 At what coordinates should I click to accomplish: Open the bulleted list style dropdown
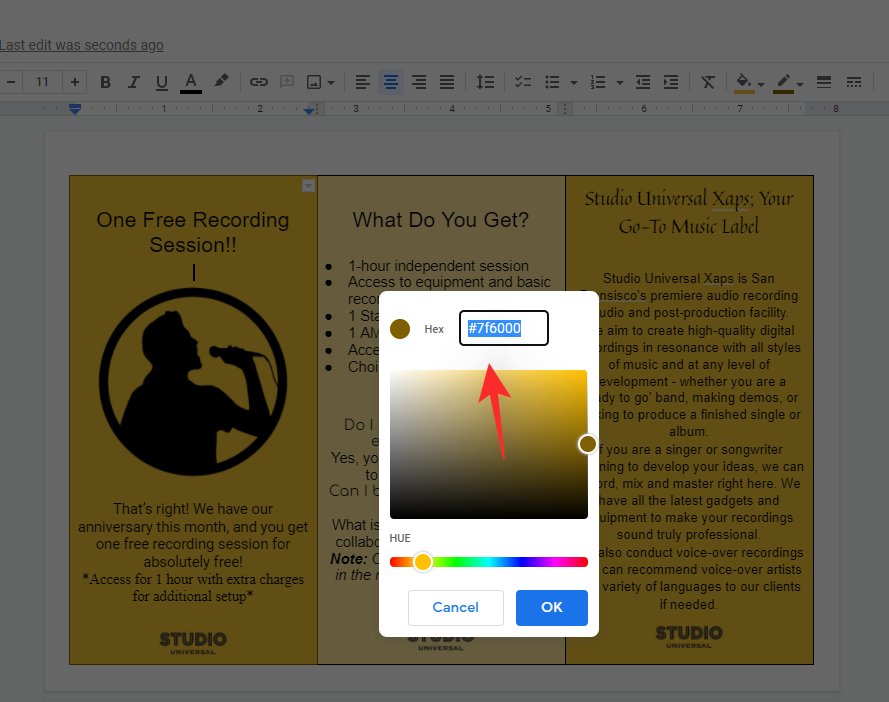pos(574,82)
